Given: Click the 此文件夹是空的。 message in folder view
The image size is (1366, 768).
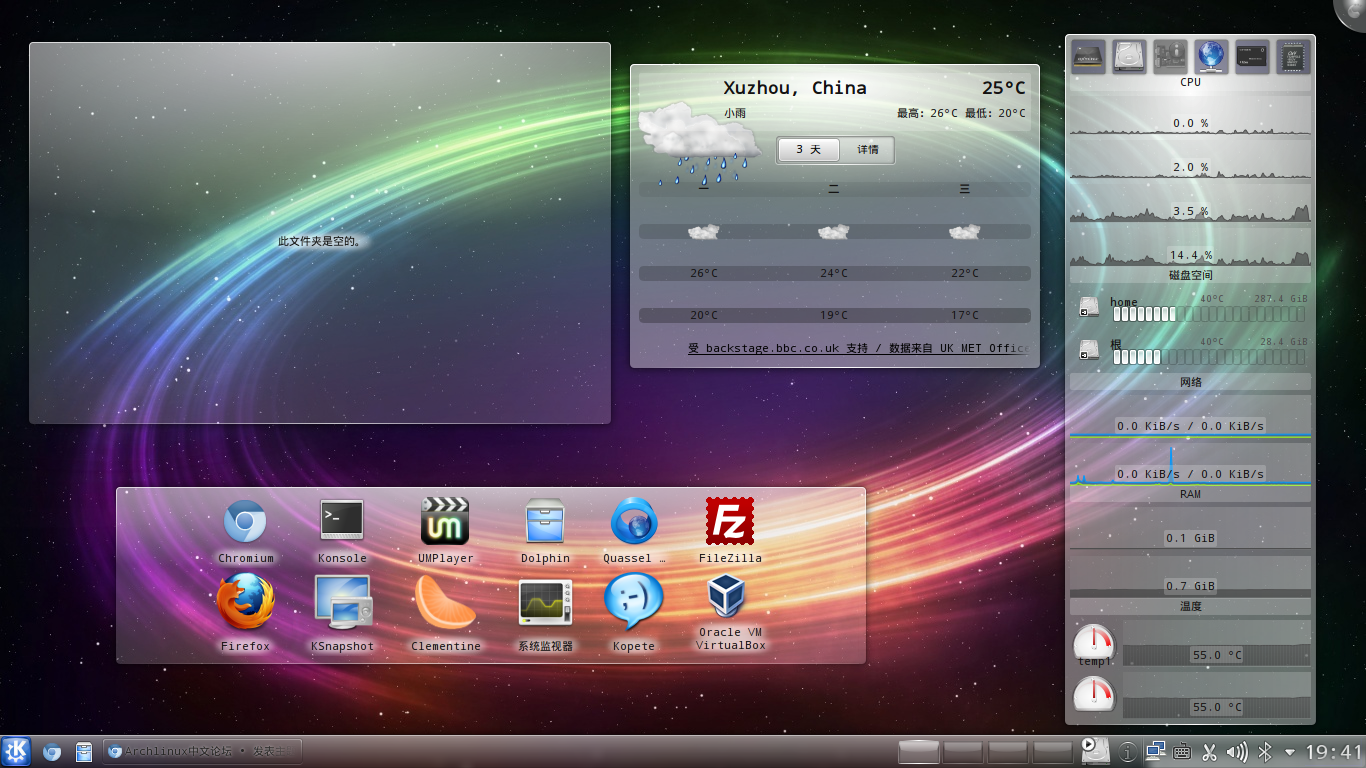Looking at the screenshot, I should point(319,241).
